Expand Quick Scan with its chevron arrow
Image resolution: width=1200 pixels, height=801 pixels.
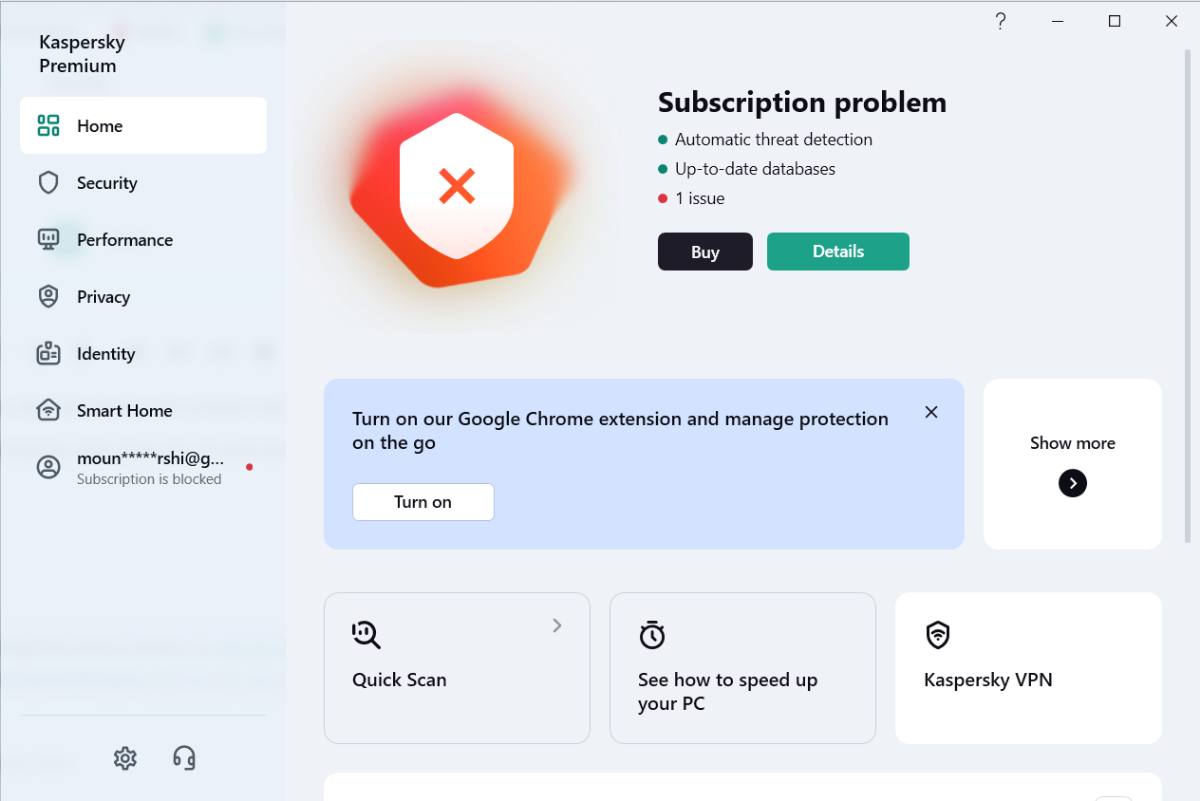[557, 626]
